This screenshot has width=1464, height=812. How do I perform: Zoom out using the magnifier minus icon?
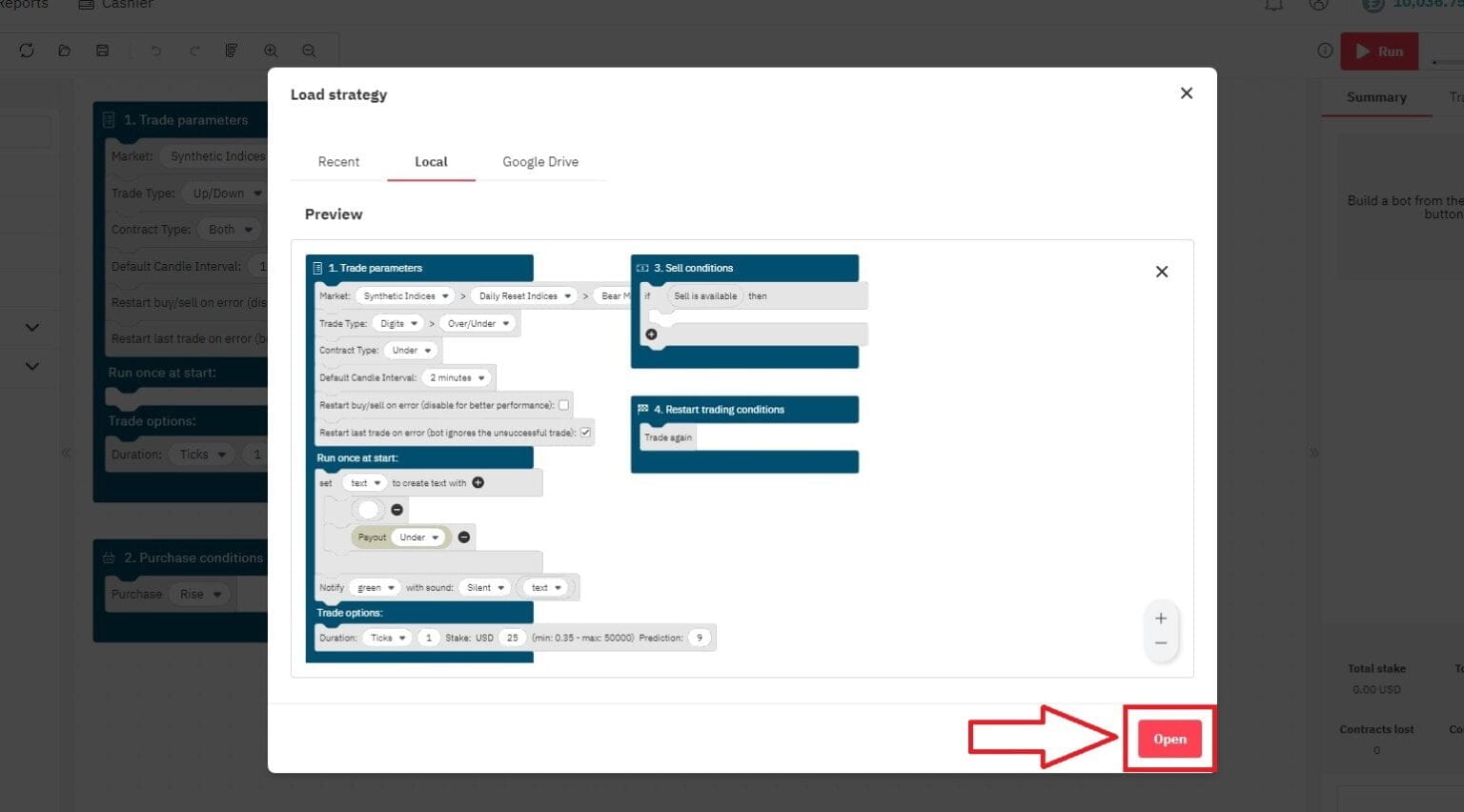pyautogui.click(x=307, y=51)
